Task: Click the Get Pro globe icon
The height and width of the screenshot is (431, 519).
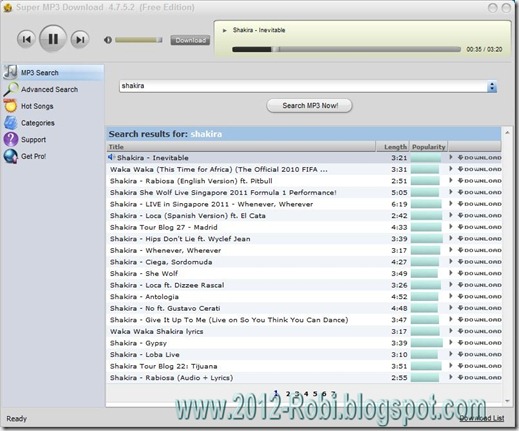Action: click(x=10, y=156)
